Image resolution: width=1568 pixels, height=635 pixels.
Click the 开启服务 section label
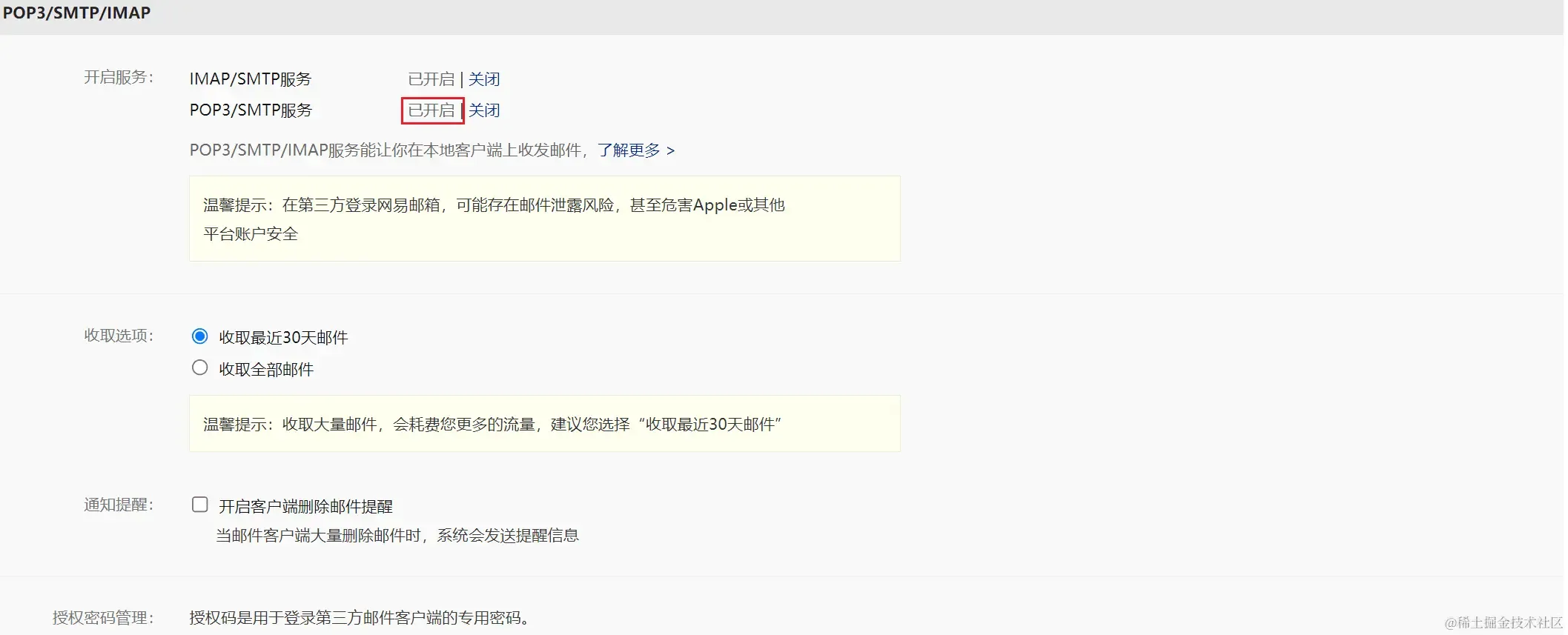(x=119, y=78)
